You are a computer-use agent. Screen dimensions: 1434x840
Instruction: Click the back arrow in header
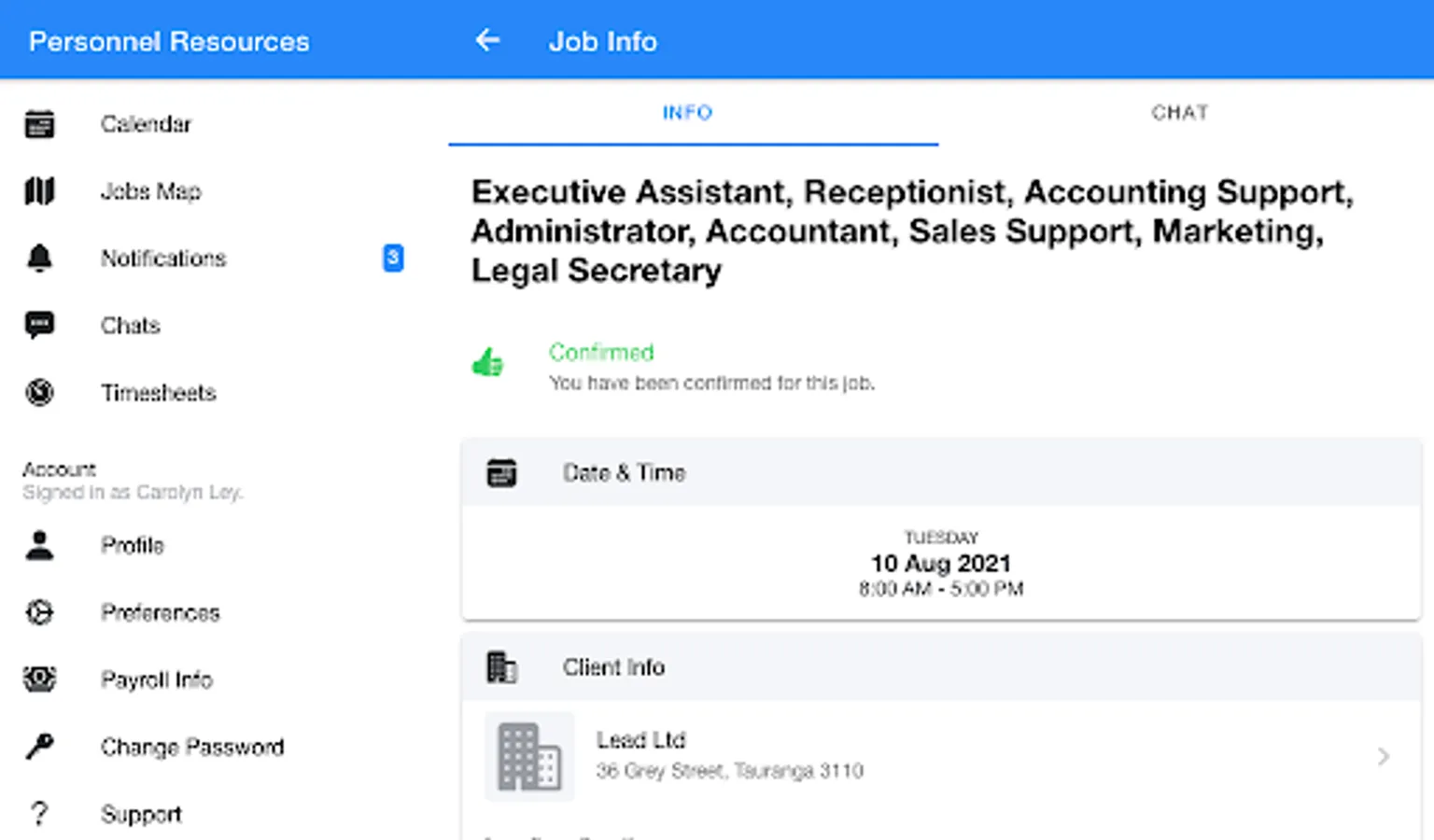(x=487, y=40)
